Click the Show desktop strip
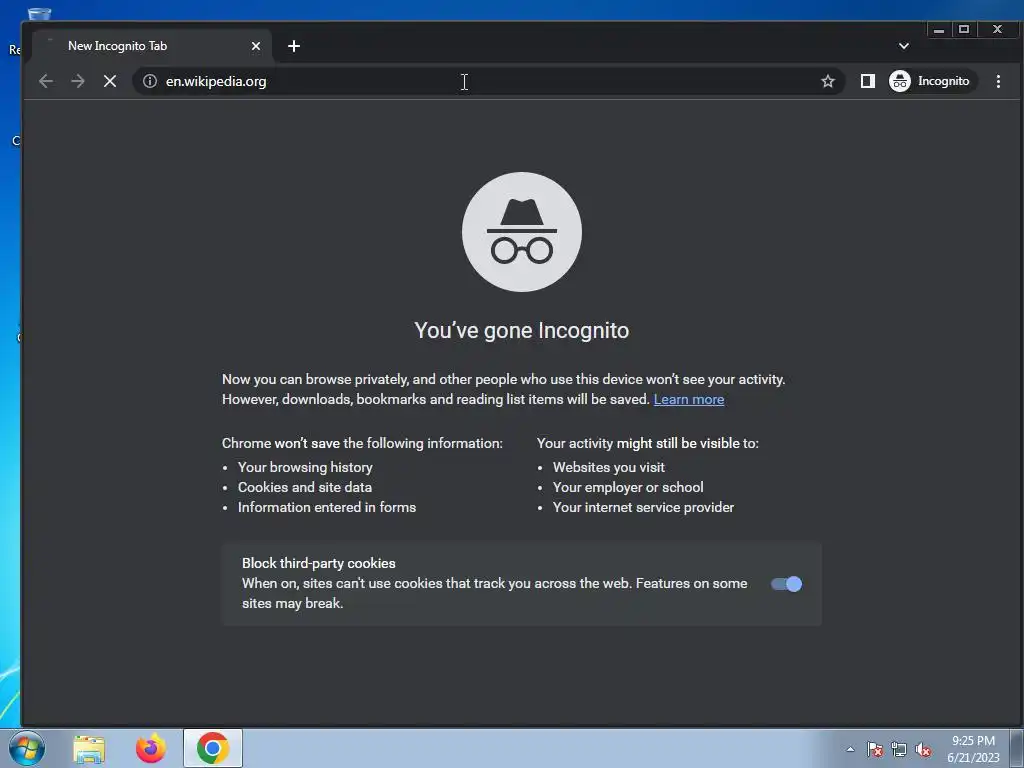This screenshot has width=1024, height=768. [x=1017, y=748]
